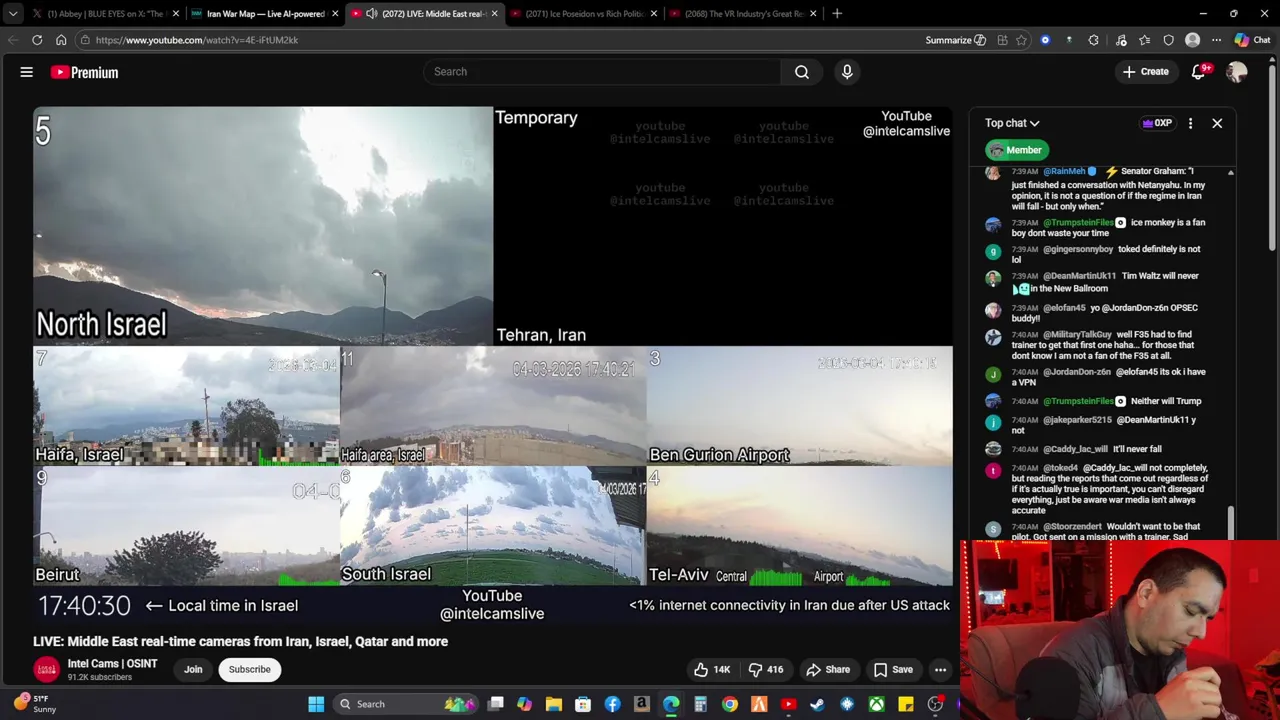Image resolution: width=1280 pixels, height=720 pixels.
Task: Close the live chat panel
Action: pyautogui.click(x=1217, y=123)
